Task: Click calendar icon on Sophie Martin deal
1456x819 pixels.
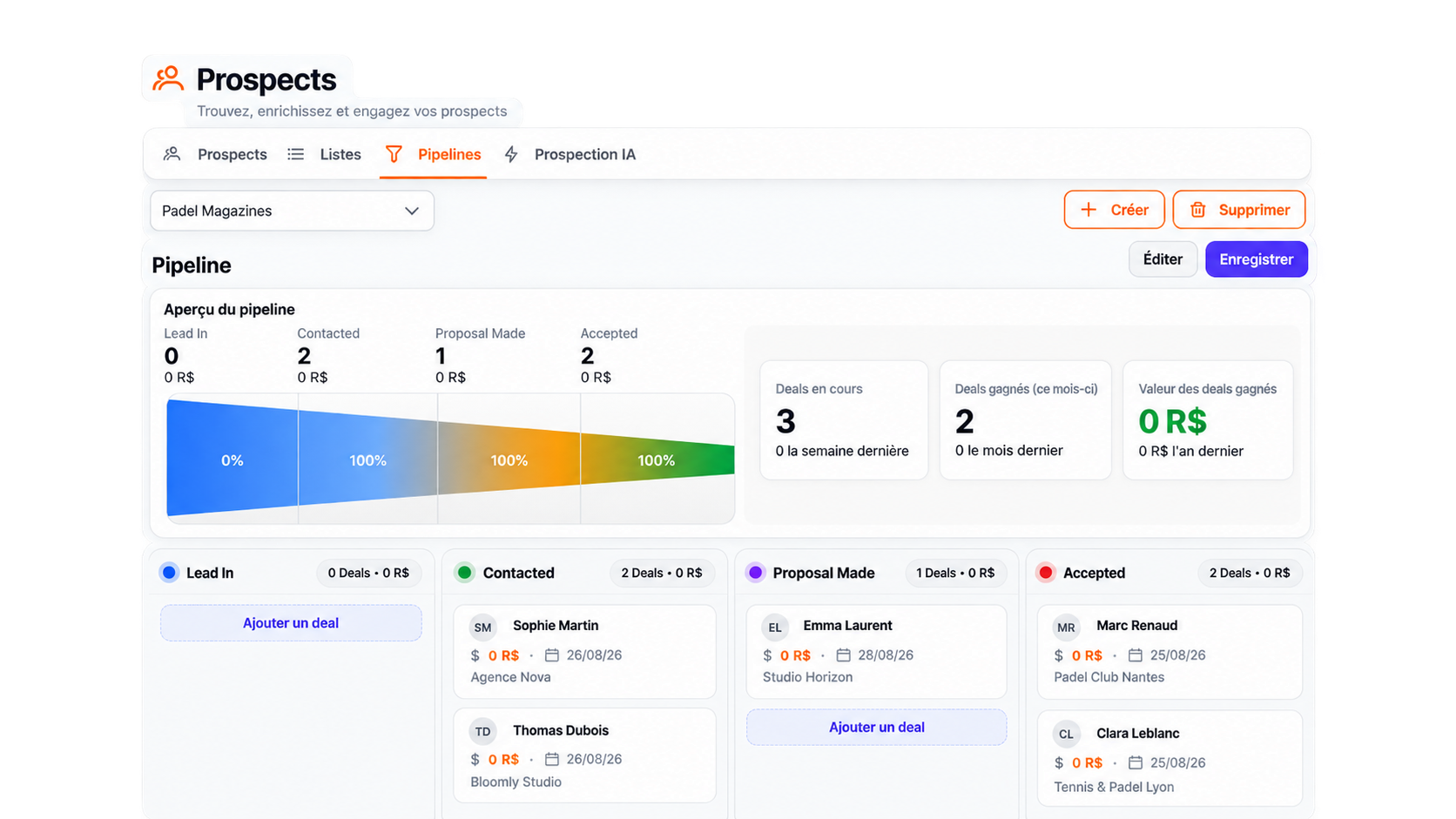Action: (552, 655)
